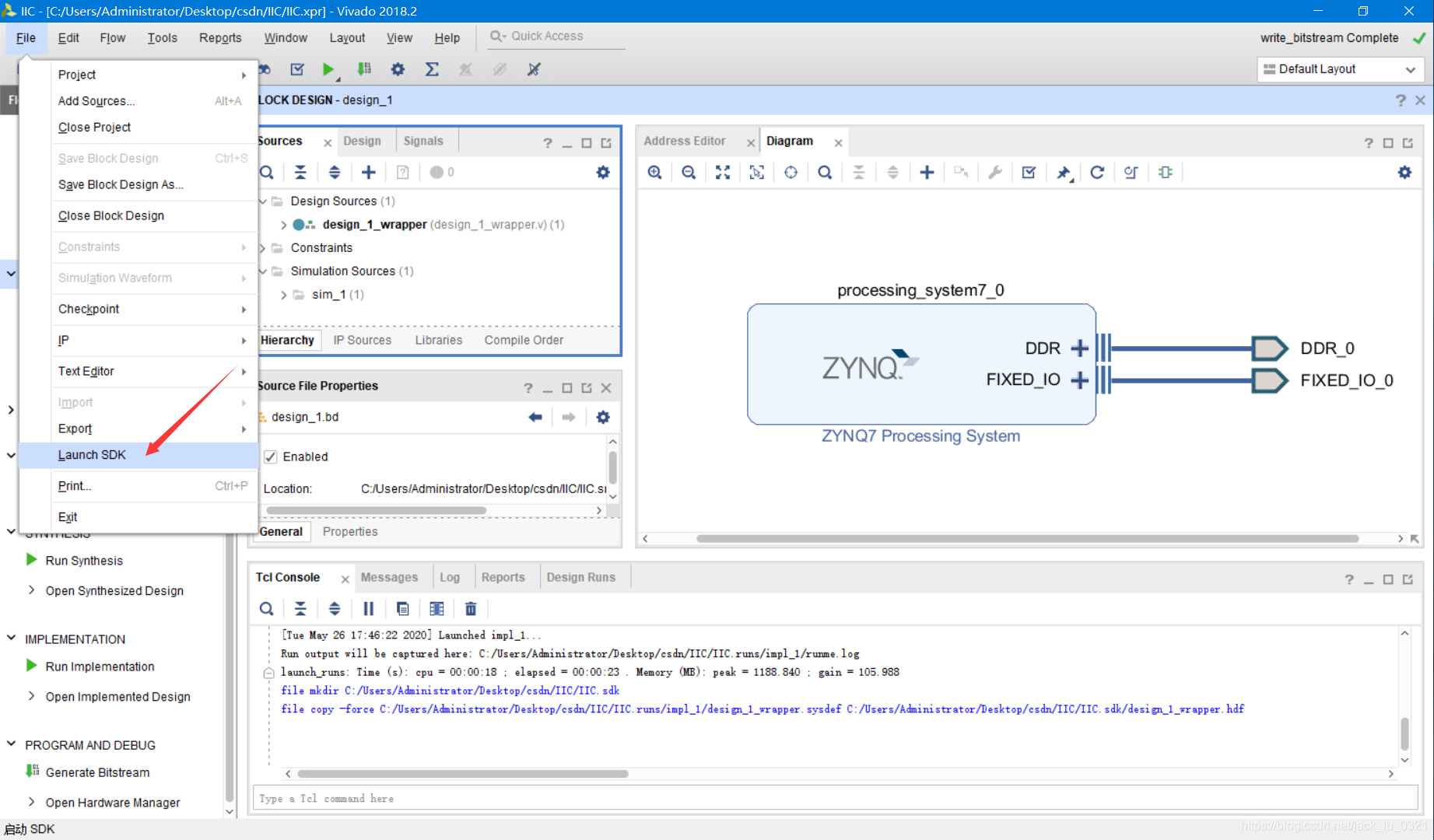
Task: Click the Sigma report toolbar icon
Action: click(x=432, y=69)
